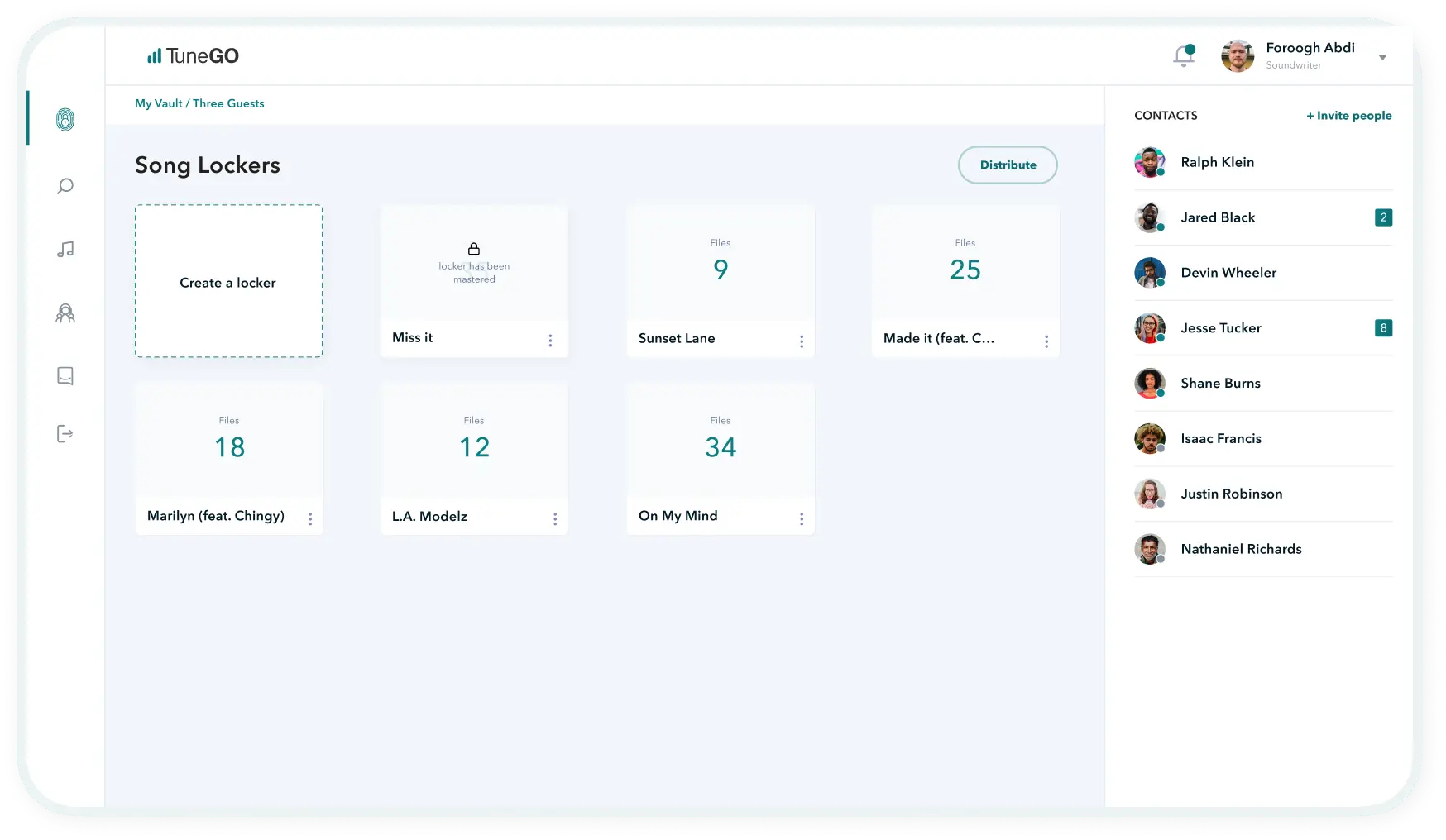Select the Search icon in the sidebar

[65, 186]
